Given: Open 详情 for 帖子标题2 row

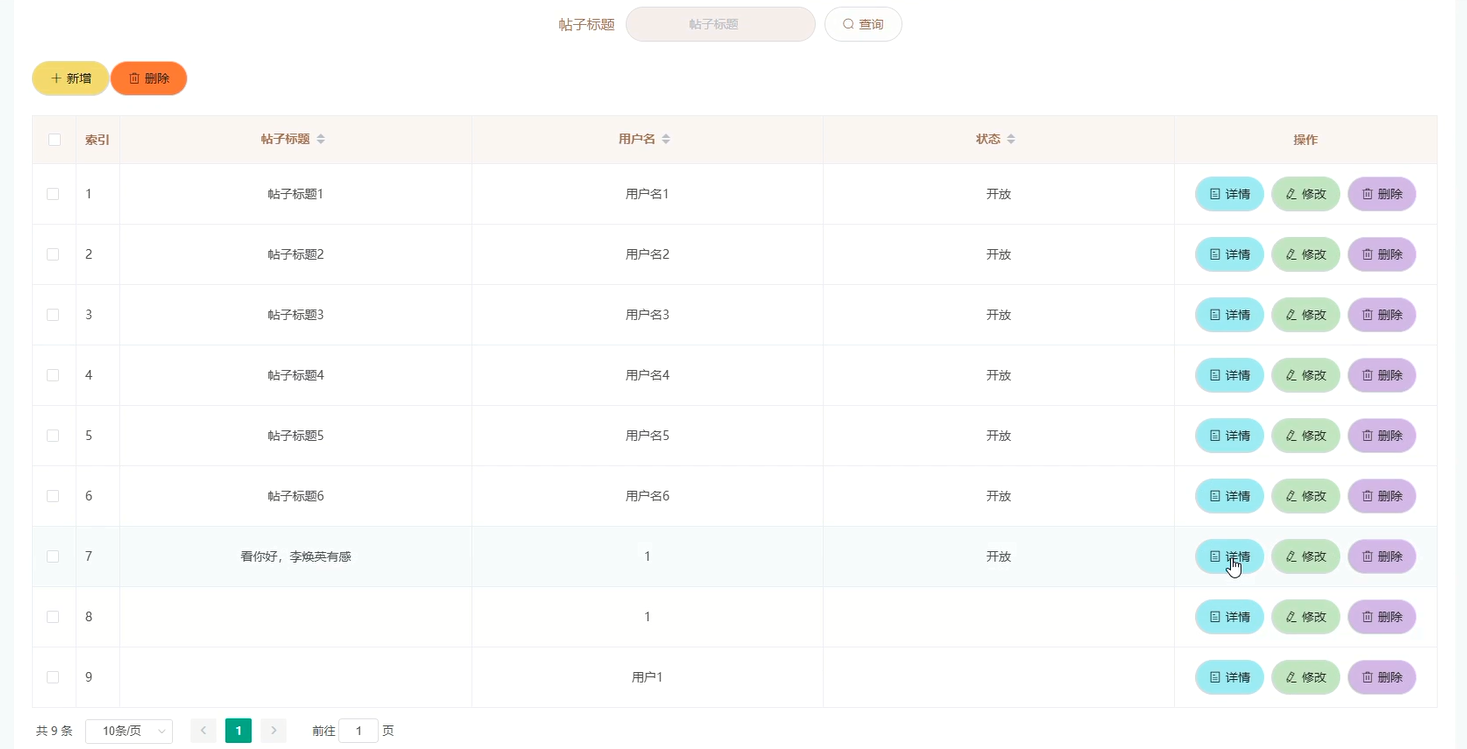Looking at the screenshot, I should coord(1229,255).
